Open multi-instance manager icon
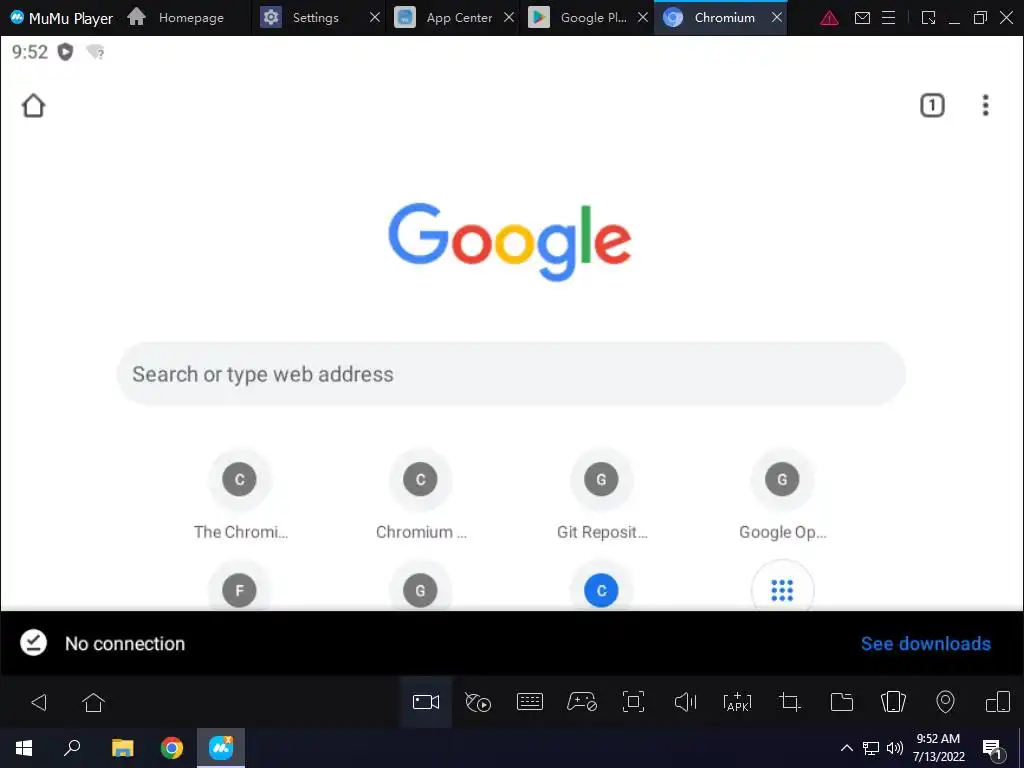The height and width of the screenshot is (768, 1024). [998, 702]
